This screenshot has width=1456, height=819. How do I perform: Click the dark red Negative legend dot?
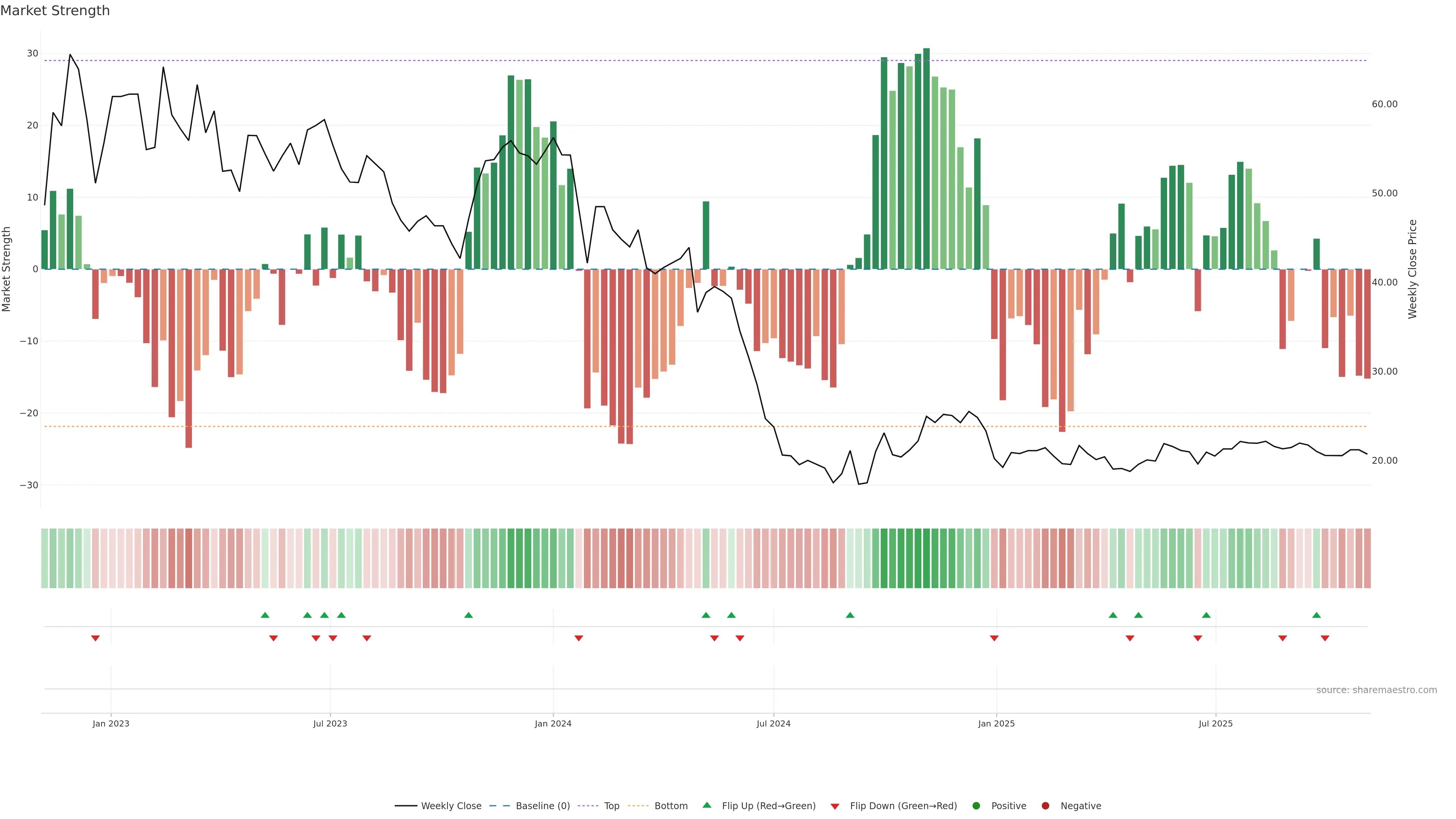point(1045,806)
